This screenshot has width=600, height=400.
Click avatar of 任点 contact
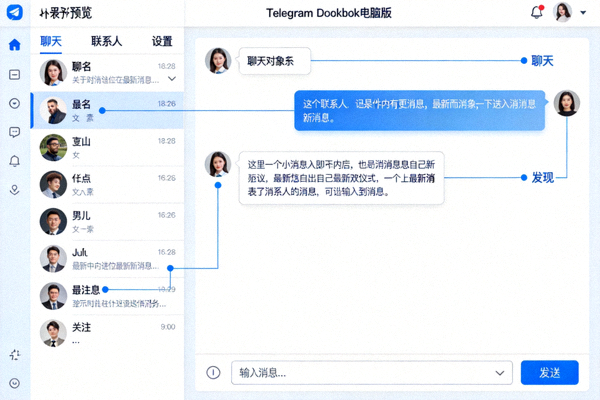click(53, 184)
